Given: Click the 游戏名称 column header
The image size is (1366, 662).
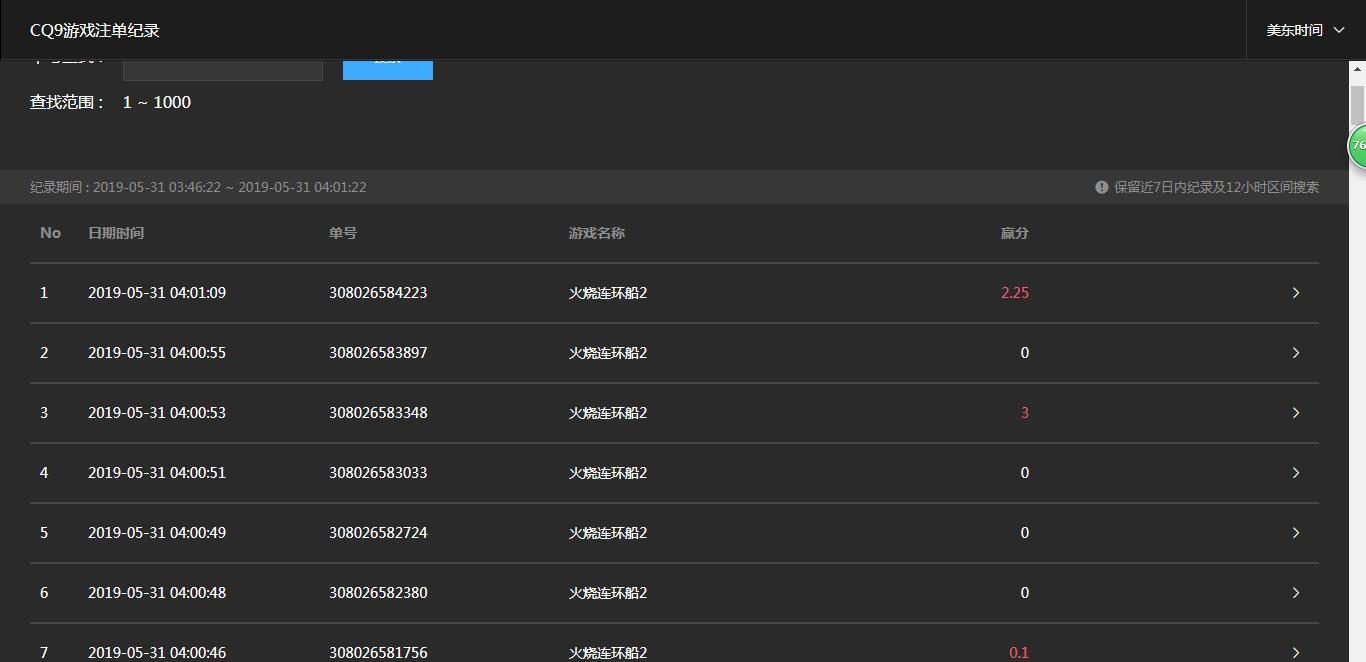Looking at the screenshot, I should pos(597,233).
